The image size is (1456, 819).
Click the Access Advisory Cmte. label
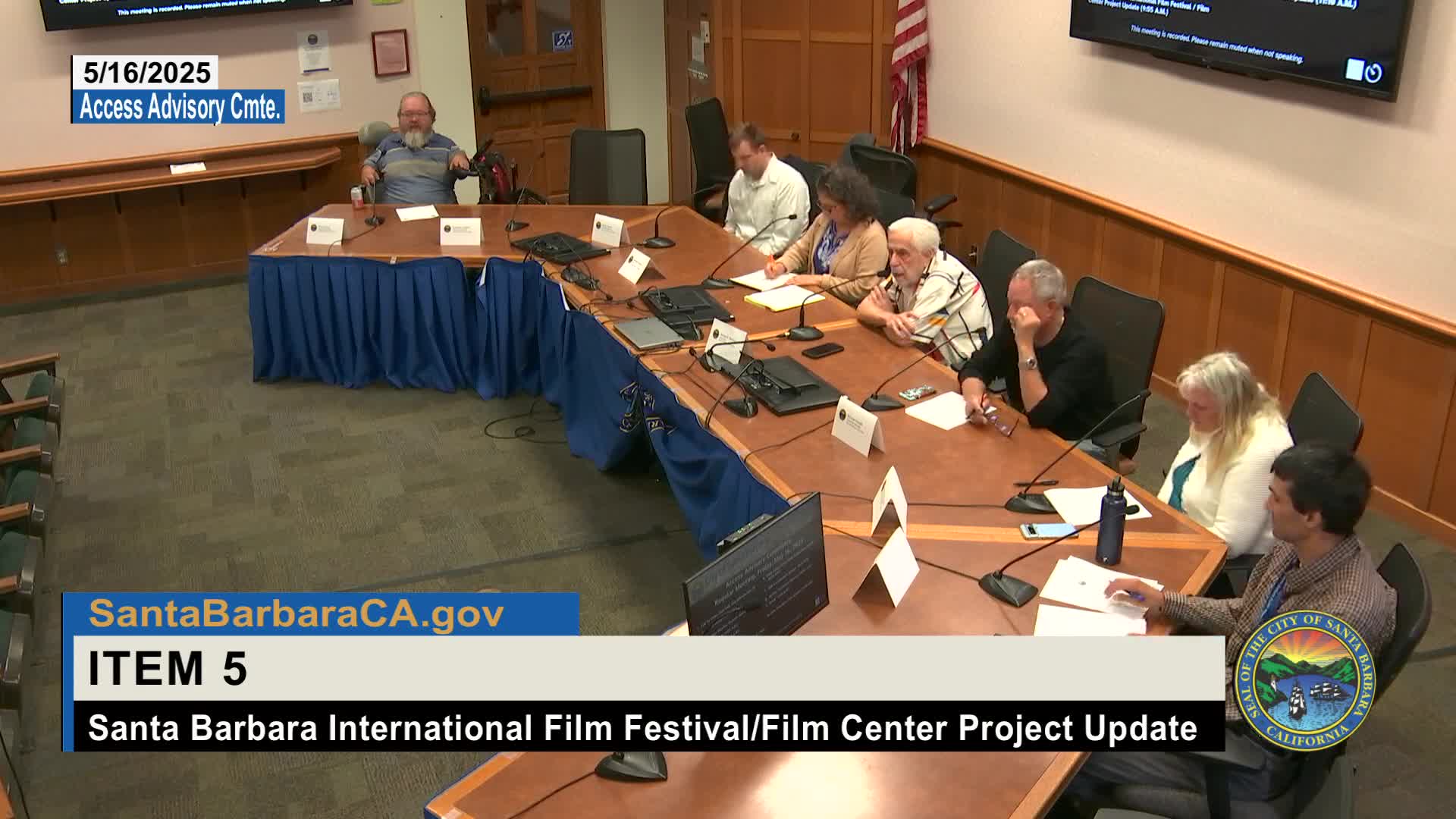(179, 107)
